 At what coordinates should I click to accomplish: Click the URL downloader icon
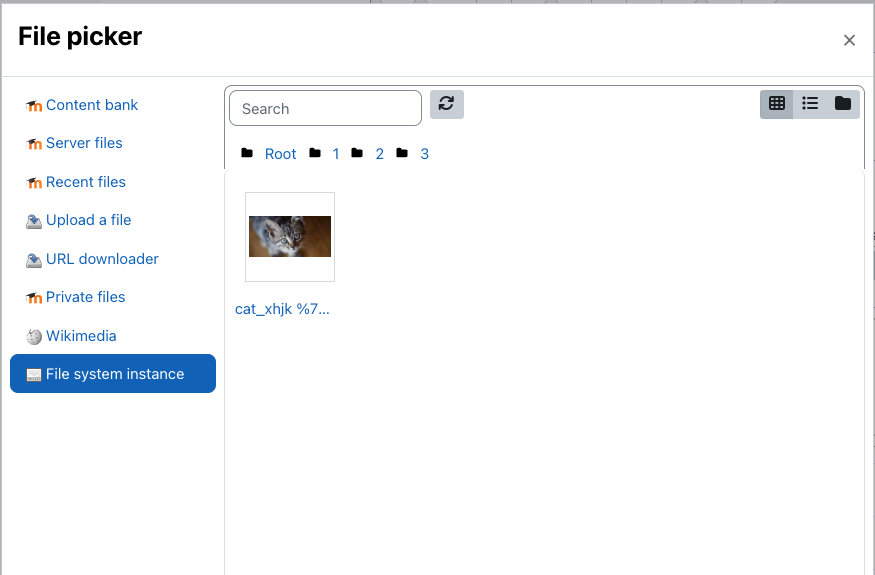(x=34, y=260)
